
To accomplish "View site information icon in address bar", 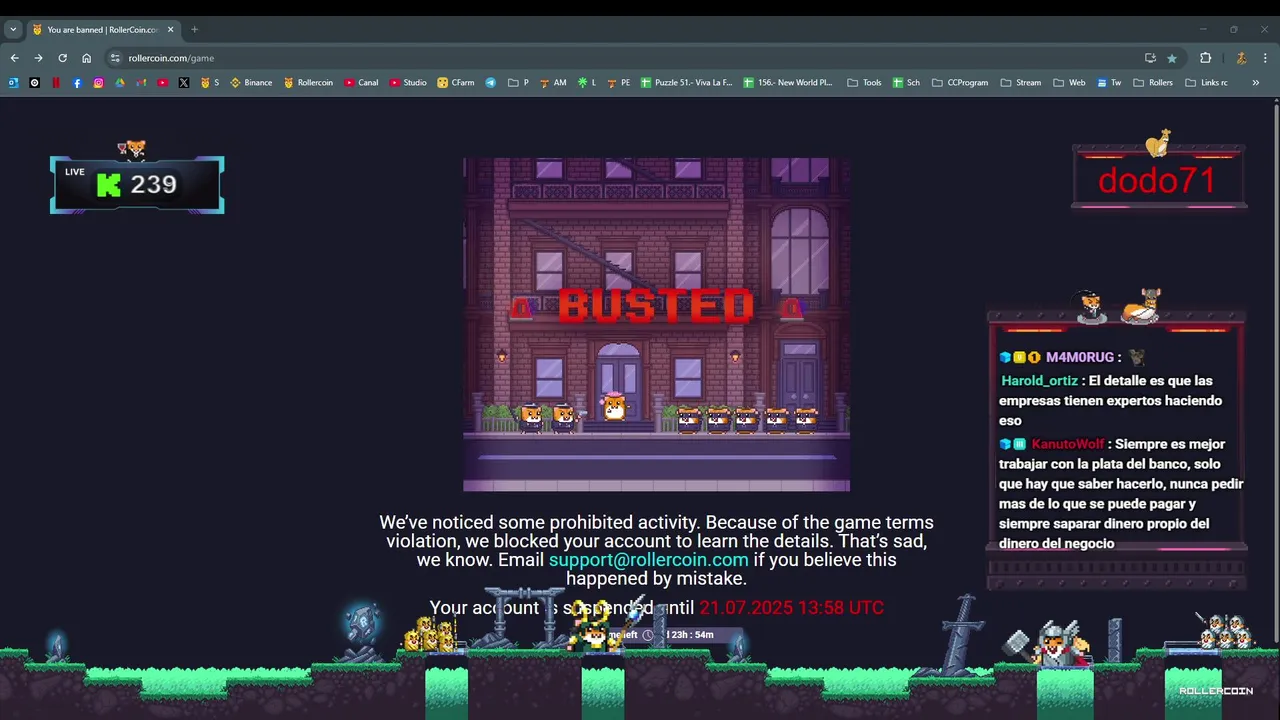I will click(x=115, y=58).
